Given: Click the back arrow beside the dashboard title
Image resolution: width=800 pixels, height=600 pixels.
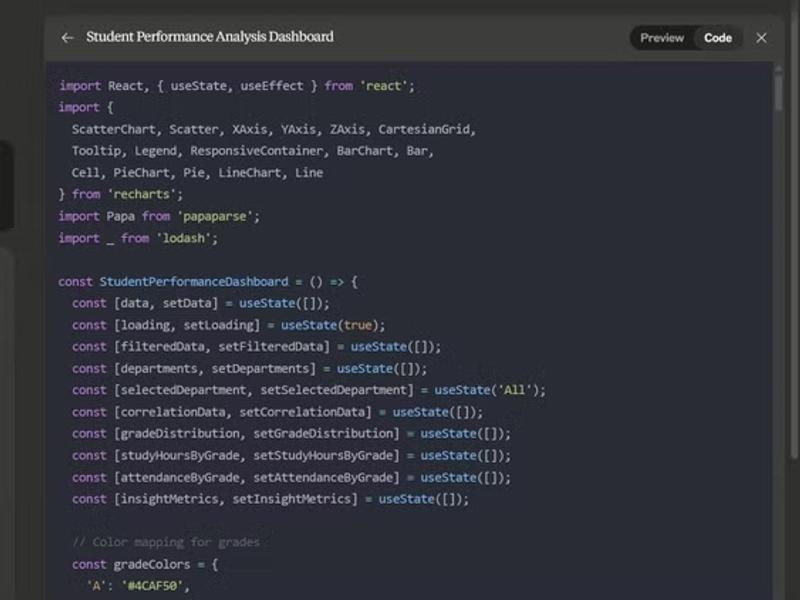Looking at the screenshot, I should pyautogui.click(x=67, y=38).
